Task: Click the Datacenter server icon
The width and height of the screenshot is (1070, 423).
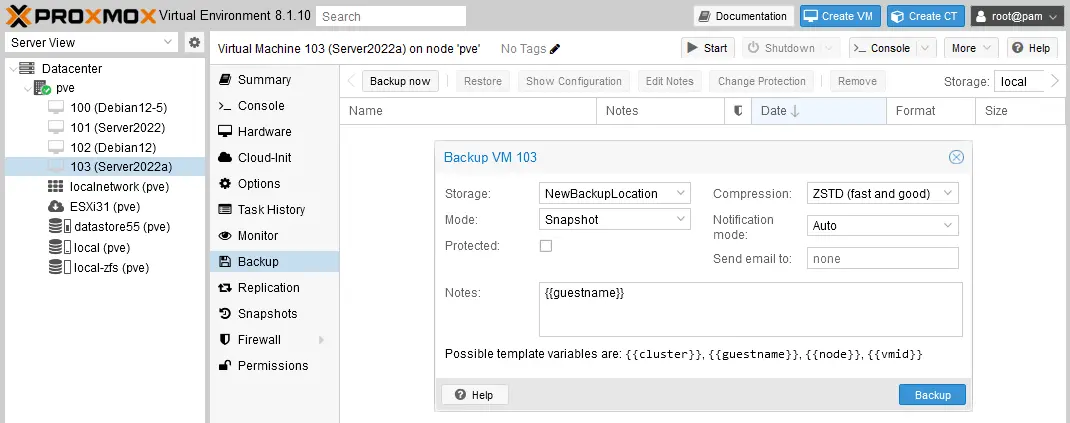Action: click(x=27, y=68)
